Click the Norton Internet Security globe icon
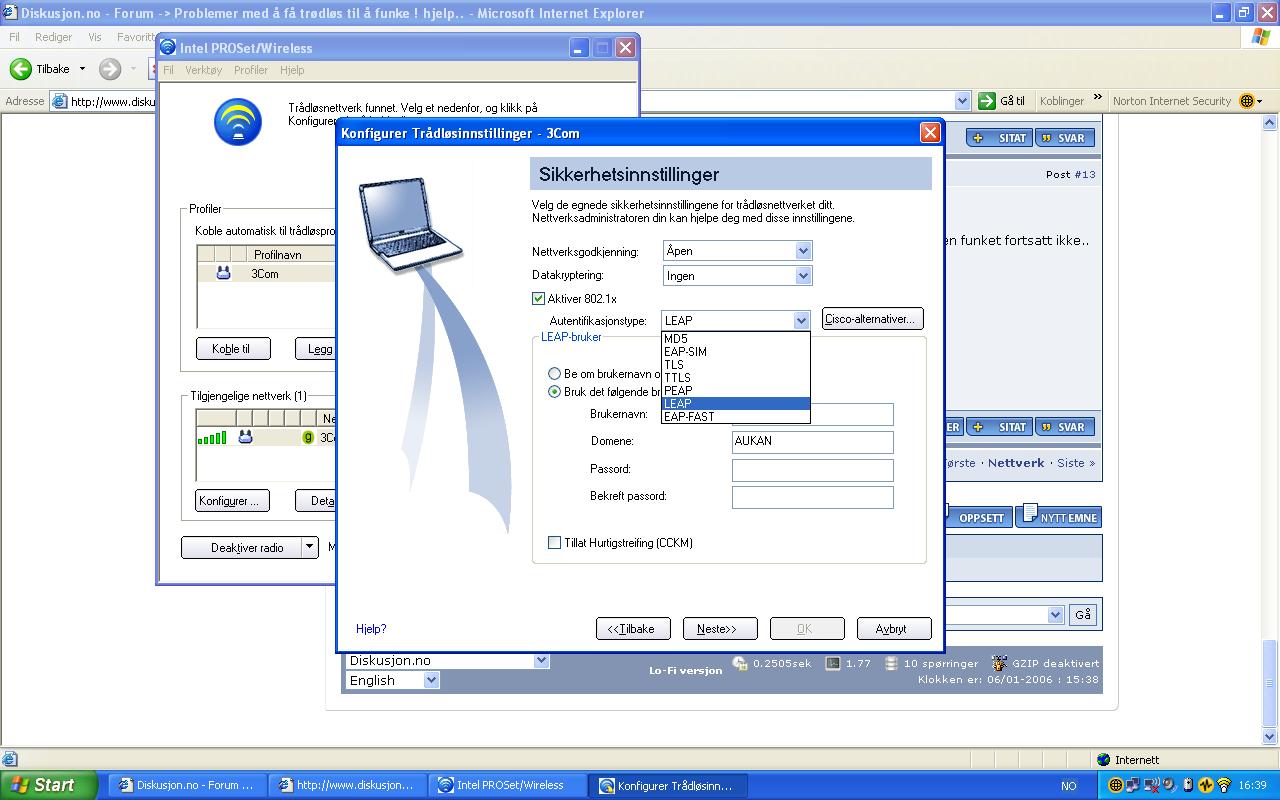Viewport: 1280px width, 800px height. point(1246,101)
